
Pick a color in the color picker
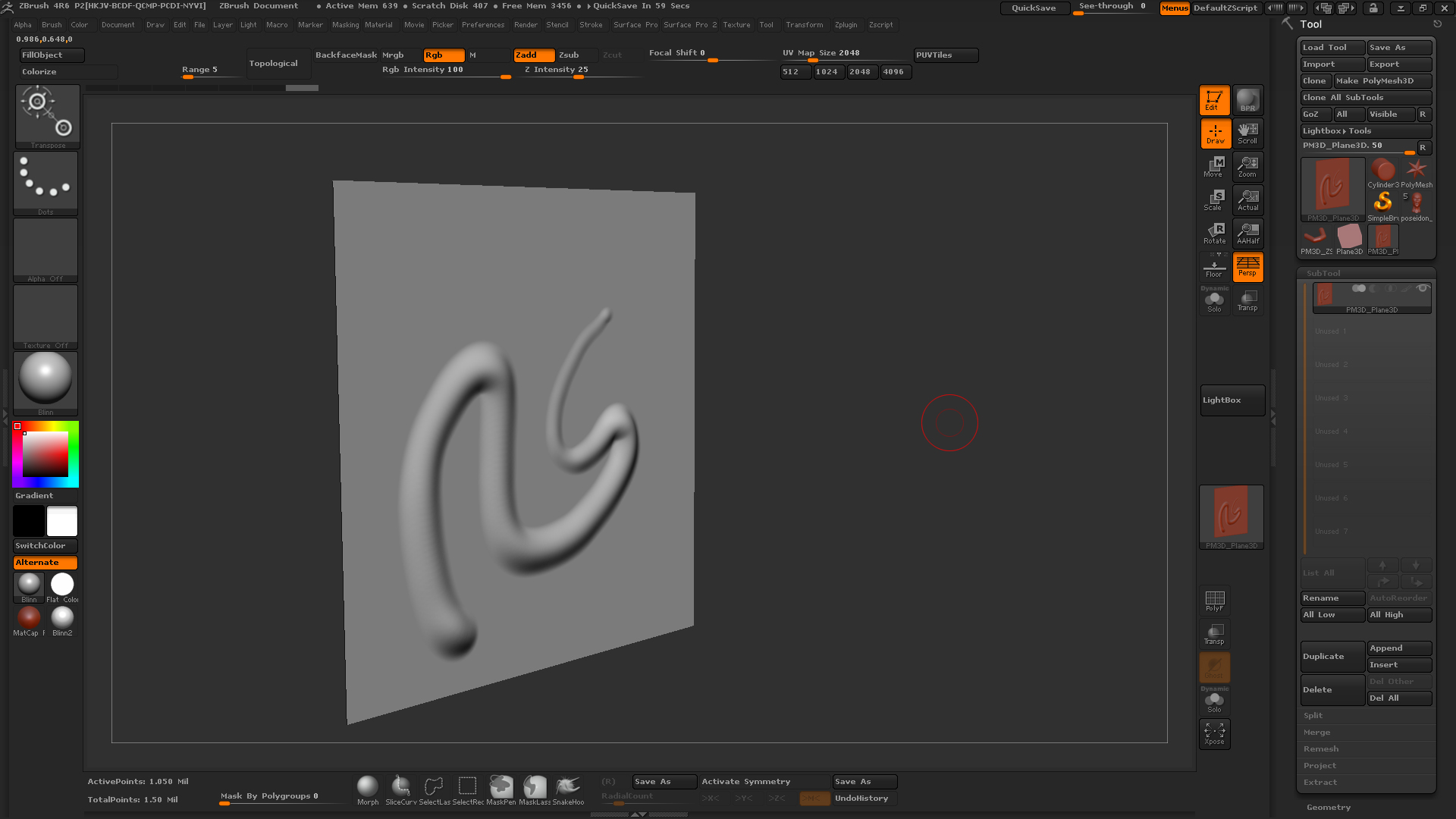45,454
